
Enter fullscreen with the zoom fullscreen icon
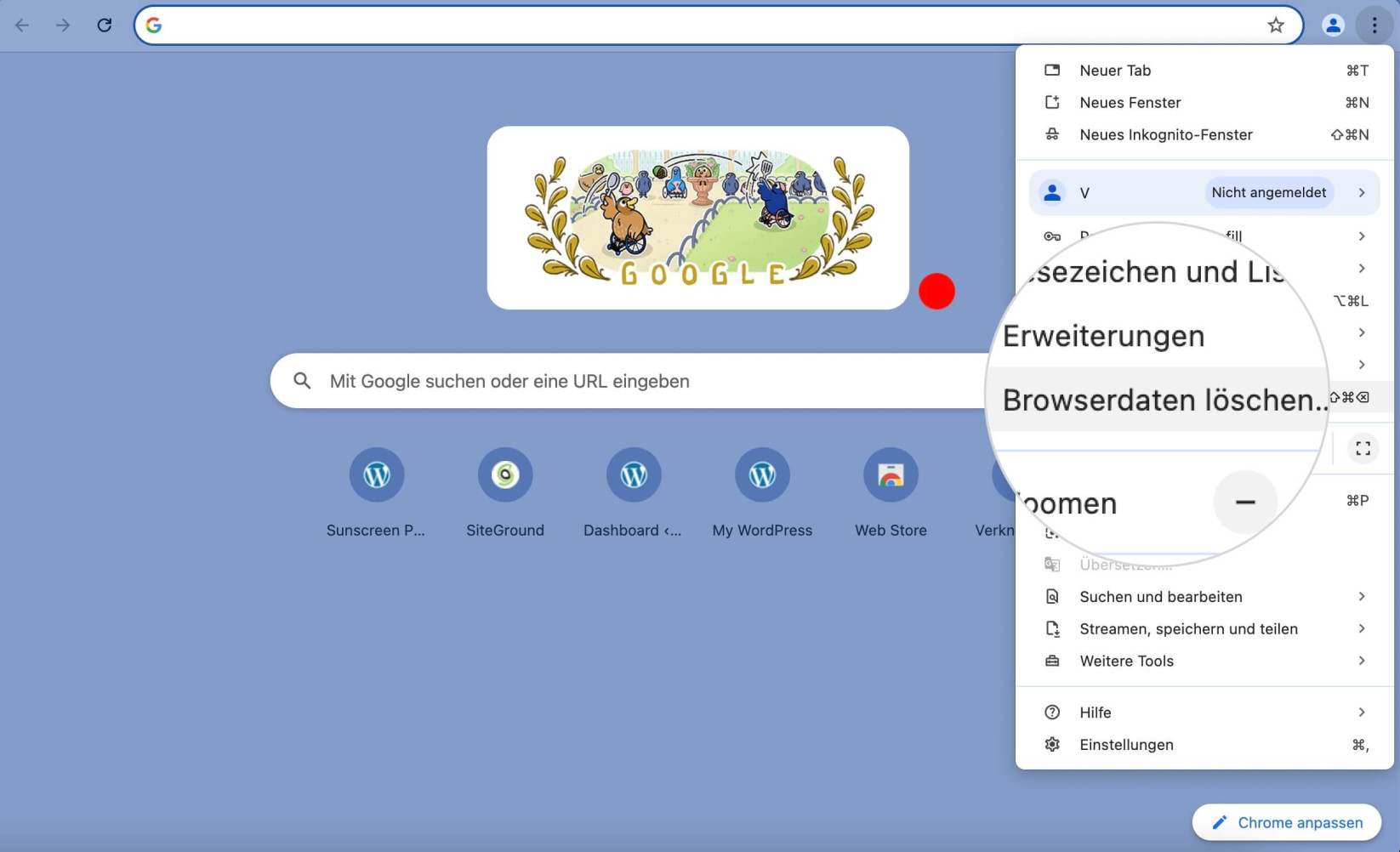[1363, 448]
